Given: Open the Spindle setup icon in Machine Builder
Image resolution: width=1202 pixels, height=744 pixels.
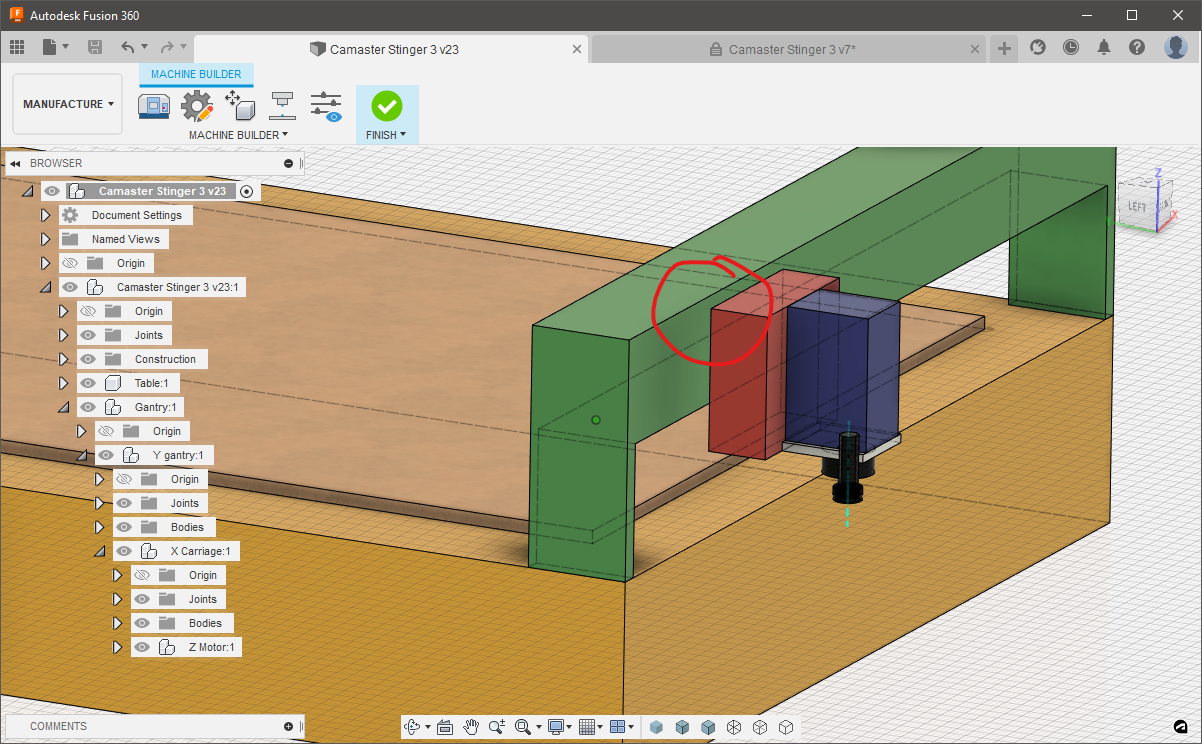Looking at the screenshot, I should tap(282, 105).
